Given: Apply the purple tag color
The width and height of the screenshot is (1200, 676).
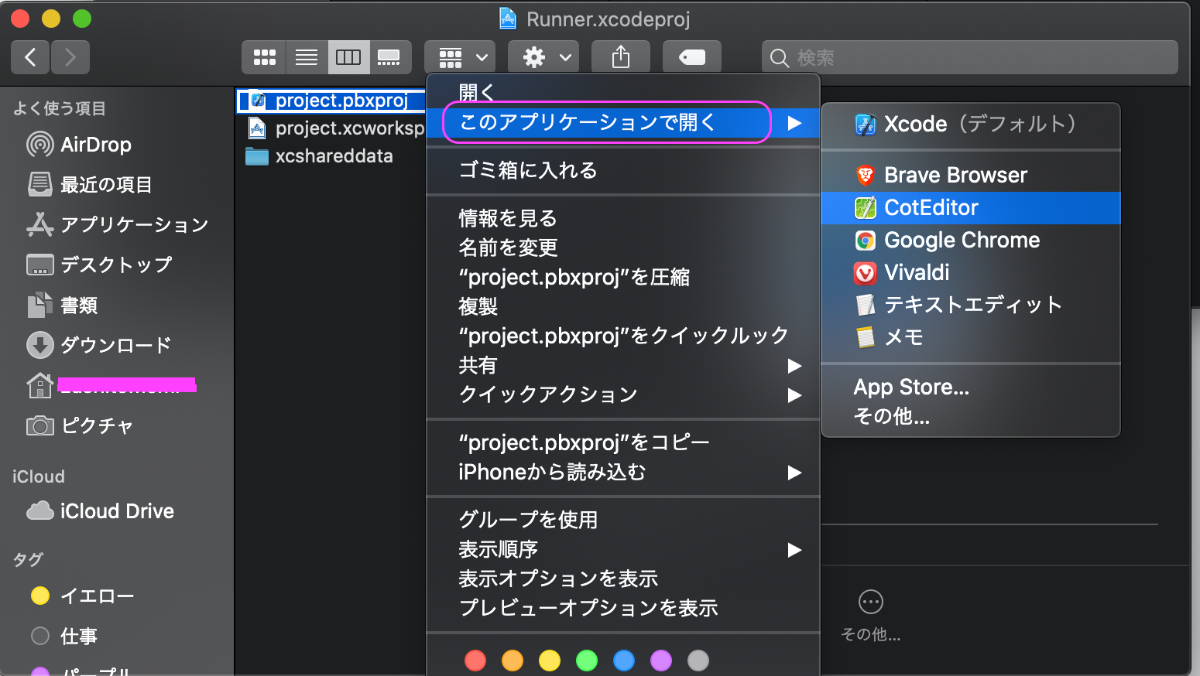Looking at the screenshot, I should click(x=661, y=660).
